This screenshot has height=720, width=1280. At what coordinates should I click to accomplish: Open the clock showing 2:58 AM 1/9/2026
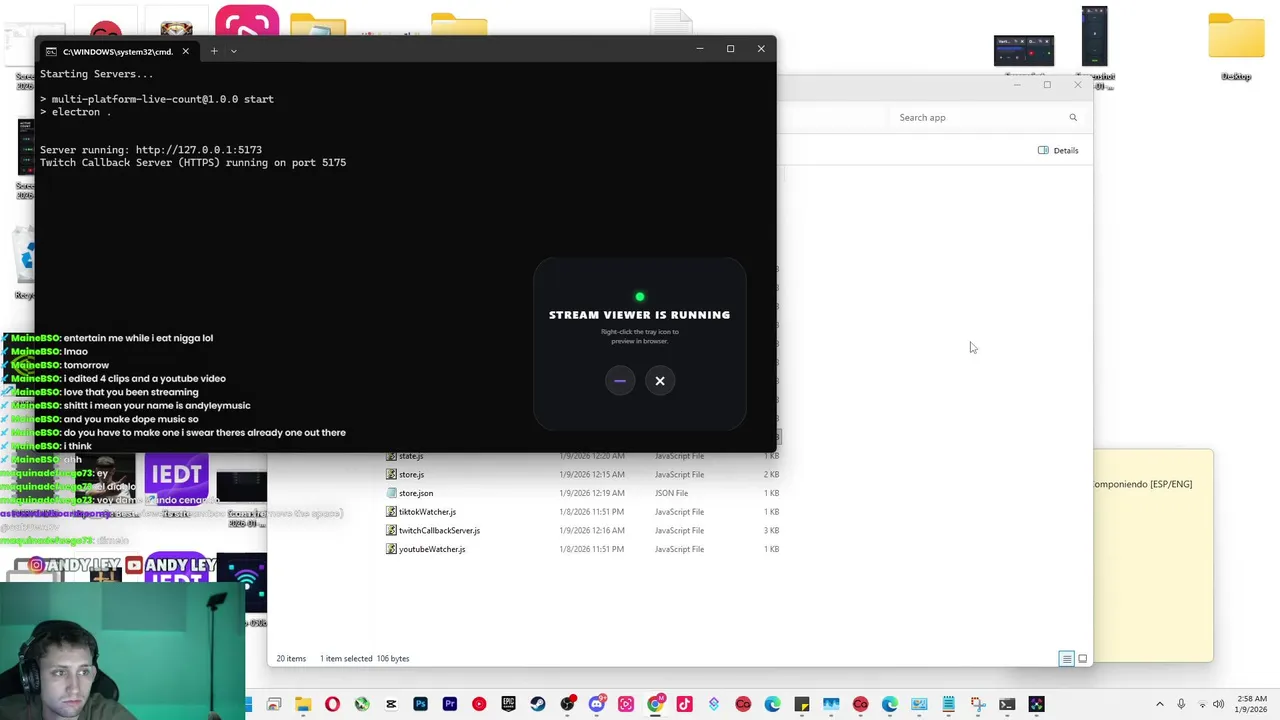tap(1252, 704)
